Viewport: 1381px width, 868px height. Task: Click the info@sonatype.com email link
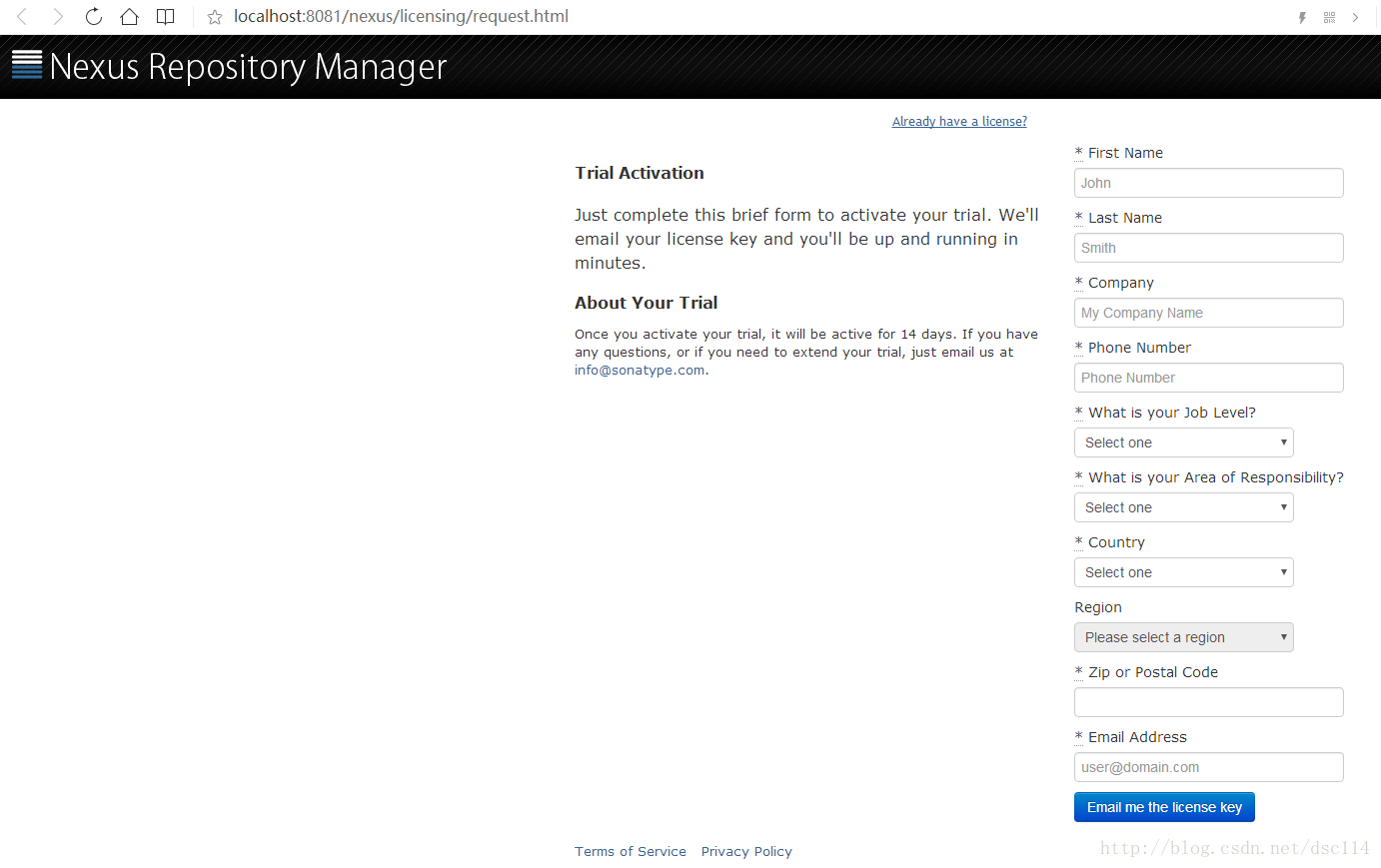click(x=640, y=370)
